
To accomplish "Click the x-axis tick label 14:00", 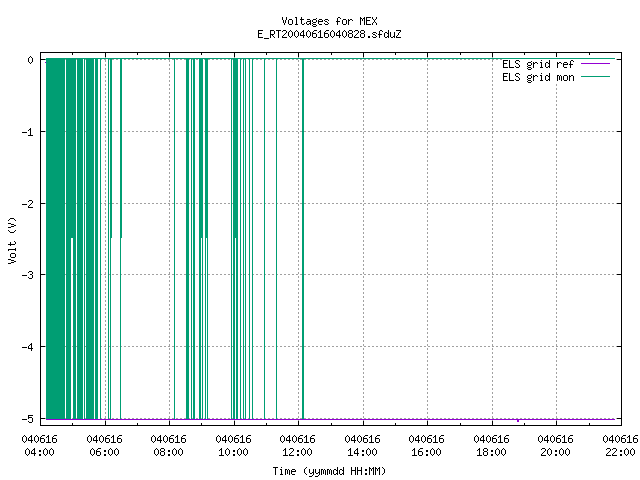I will [x=362, y=452].
